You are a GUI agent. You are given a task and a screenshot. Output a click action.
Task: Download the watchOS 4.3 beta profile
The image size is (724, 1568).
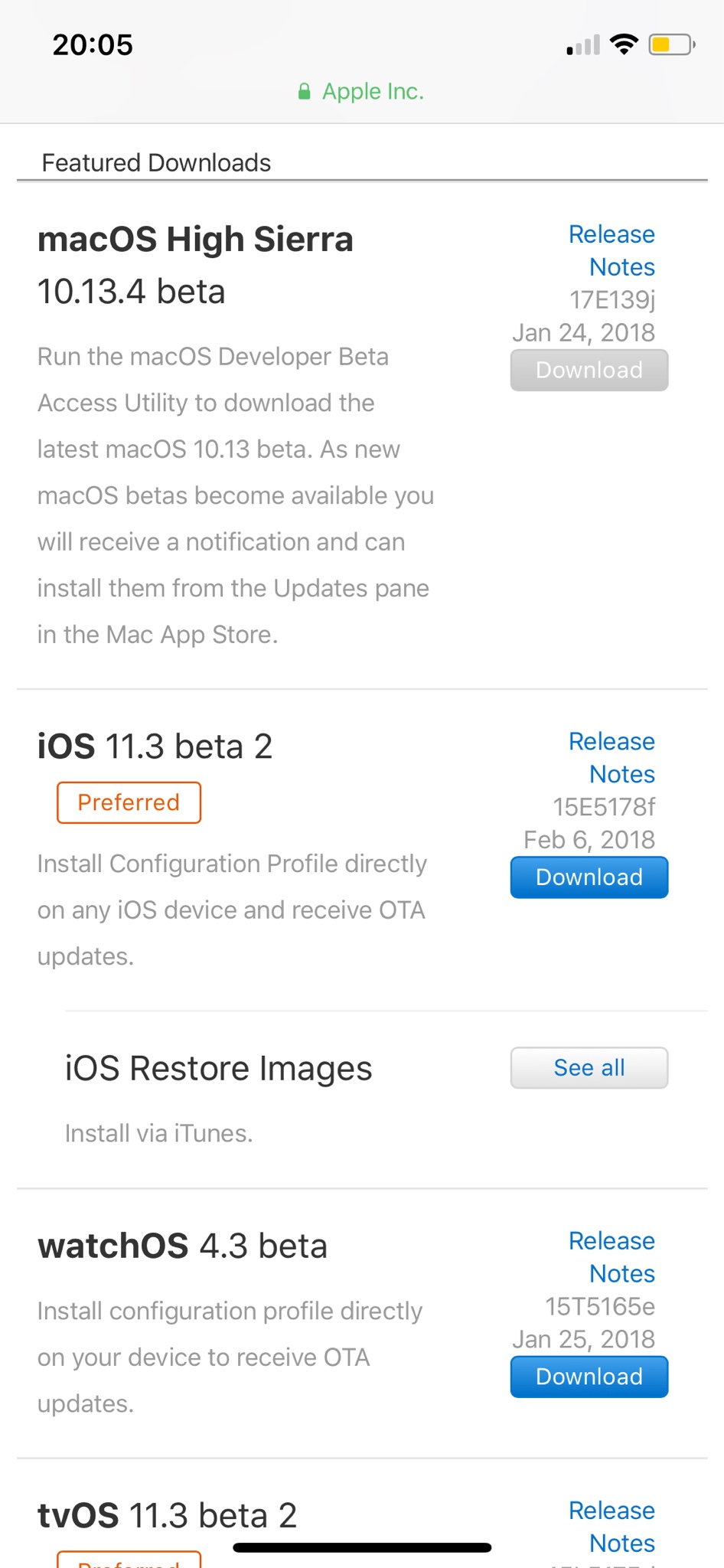[x=589, y=1377]
